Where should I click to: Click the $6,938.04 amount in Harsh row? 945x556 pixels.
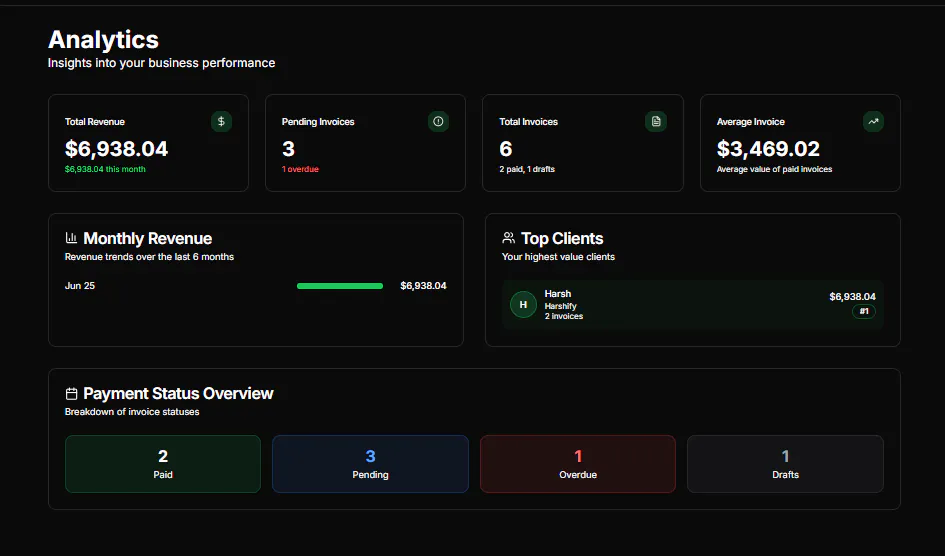(852, 296)
